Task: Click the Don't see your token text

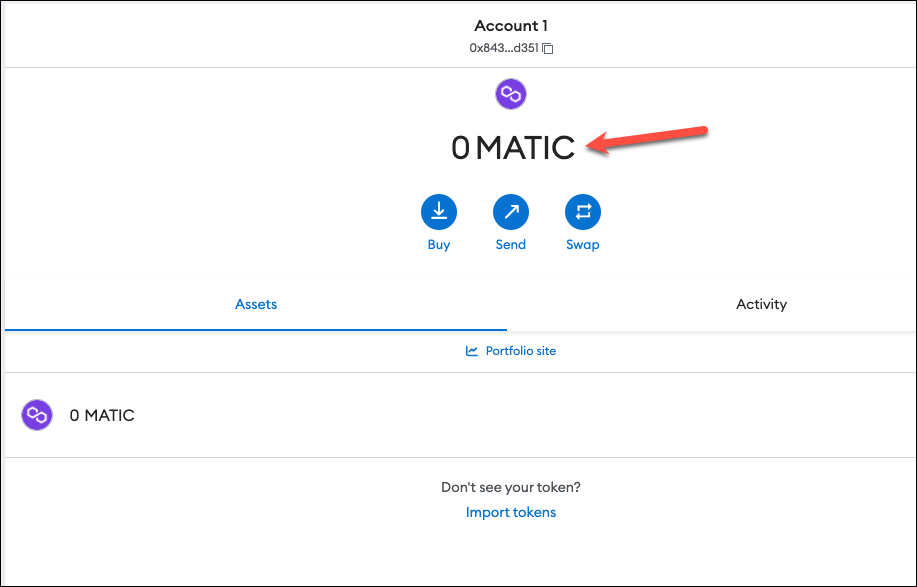Action: pyautogui.click(x=511, y=487)
